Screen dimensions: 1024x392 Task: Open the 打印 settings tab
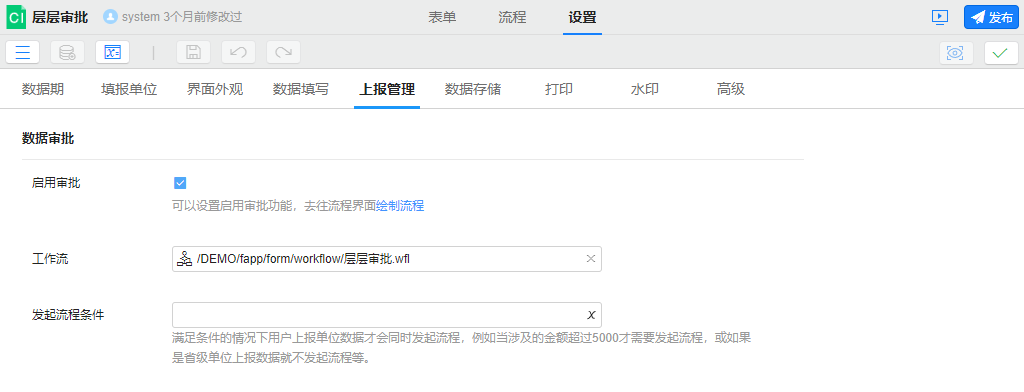click(559, 90)
